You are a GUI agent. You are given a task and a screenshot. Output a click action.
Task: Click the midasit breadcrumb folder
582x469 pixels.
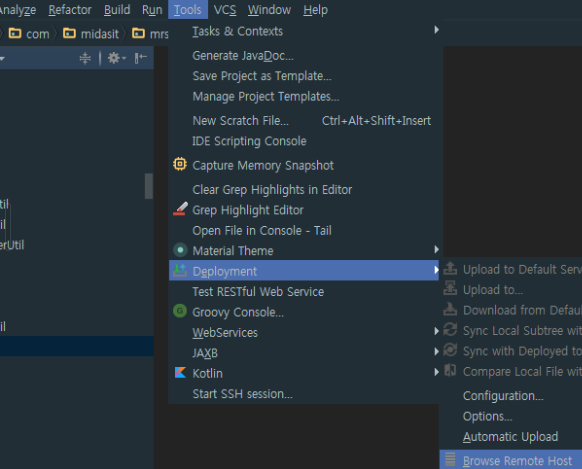pos(91,34)
